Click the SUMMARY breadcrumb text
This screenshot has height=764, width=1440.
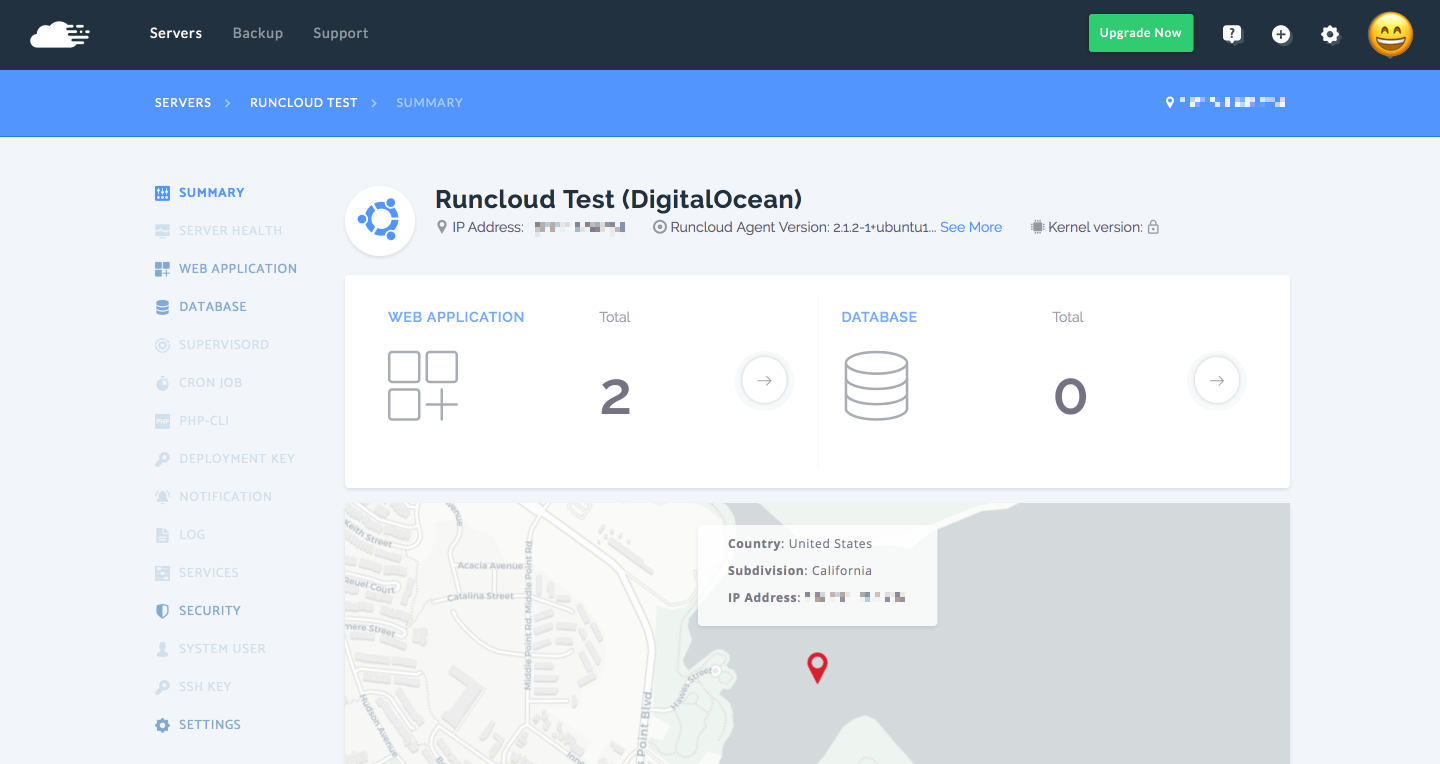click(x=429, y=103)
